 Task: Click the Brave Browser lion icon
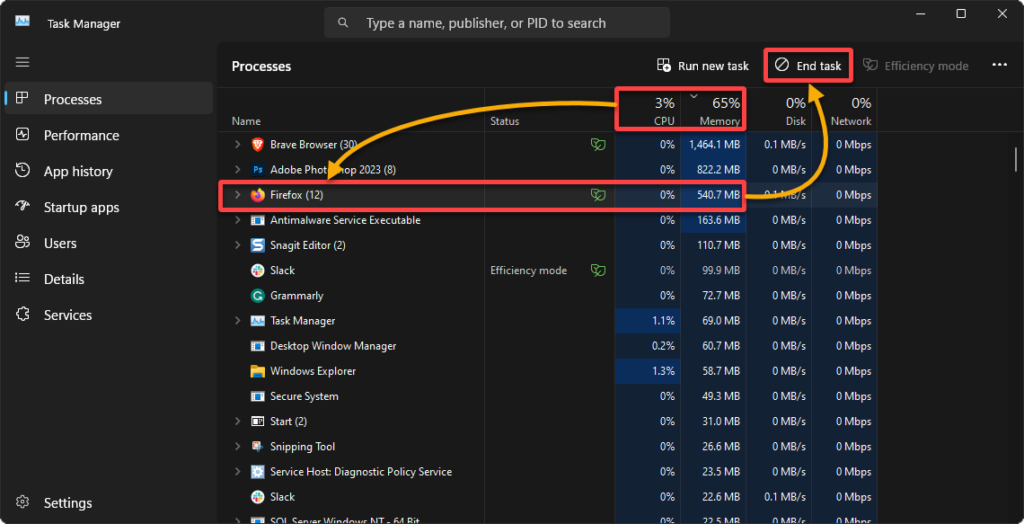point(257,145)
